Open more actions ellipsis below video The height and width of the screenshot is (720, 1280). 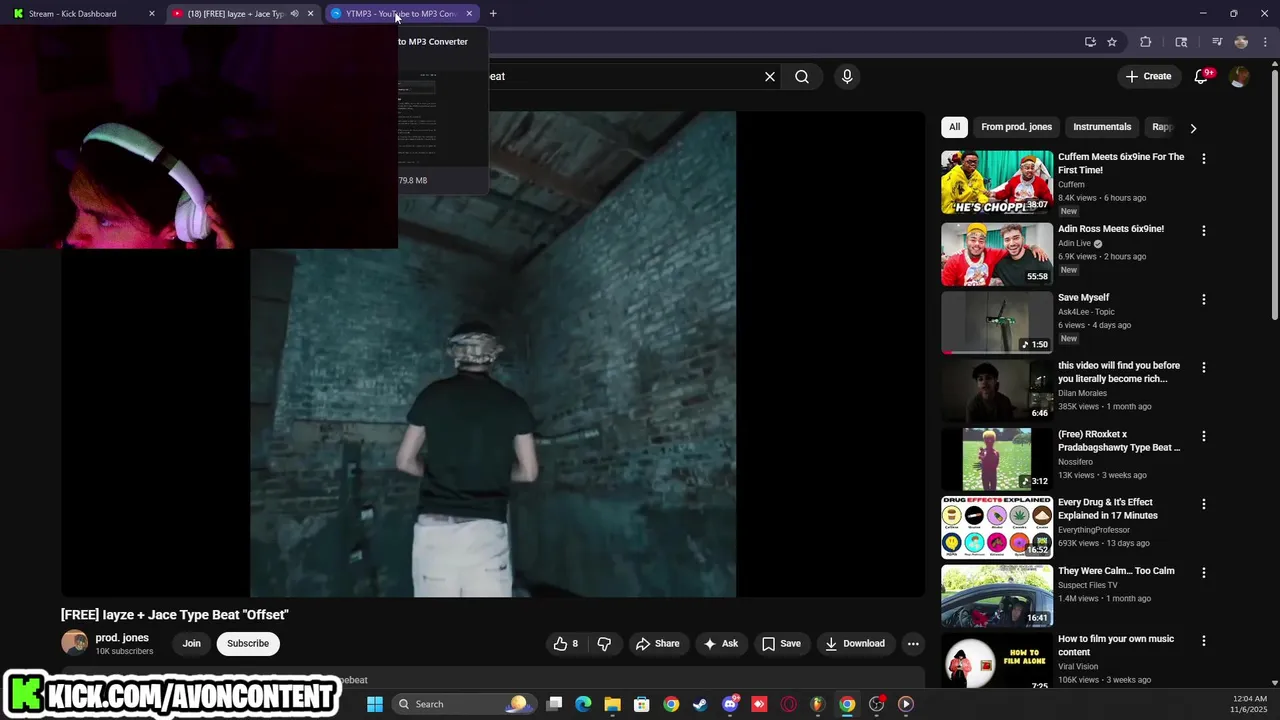913,644
